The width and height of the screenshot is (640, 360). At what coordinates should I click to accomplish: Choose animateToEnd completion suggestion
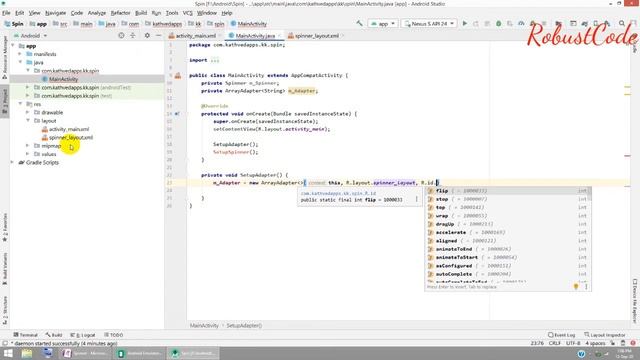click(507, 249)
